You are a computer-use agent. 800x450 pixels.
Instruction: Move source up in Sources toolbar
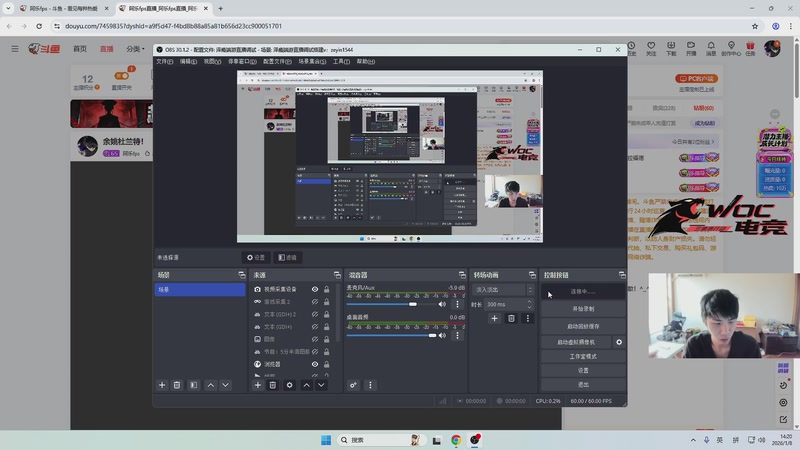pyautogui.click(x=306, y=385)
